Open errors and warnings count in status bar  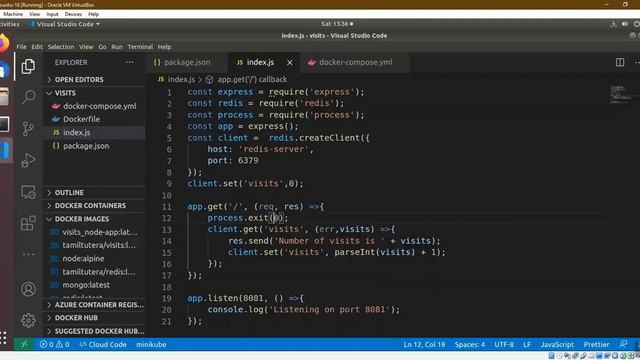click(x=54, y=344)
